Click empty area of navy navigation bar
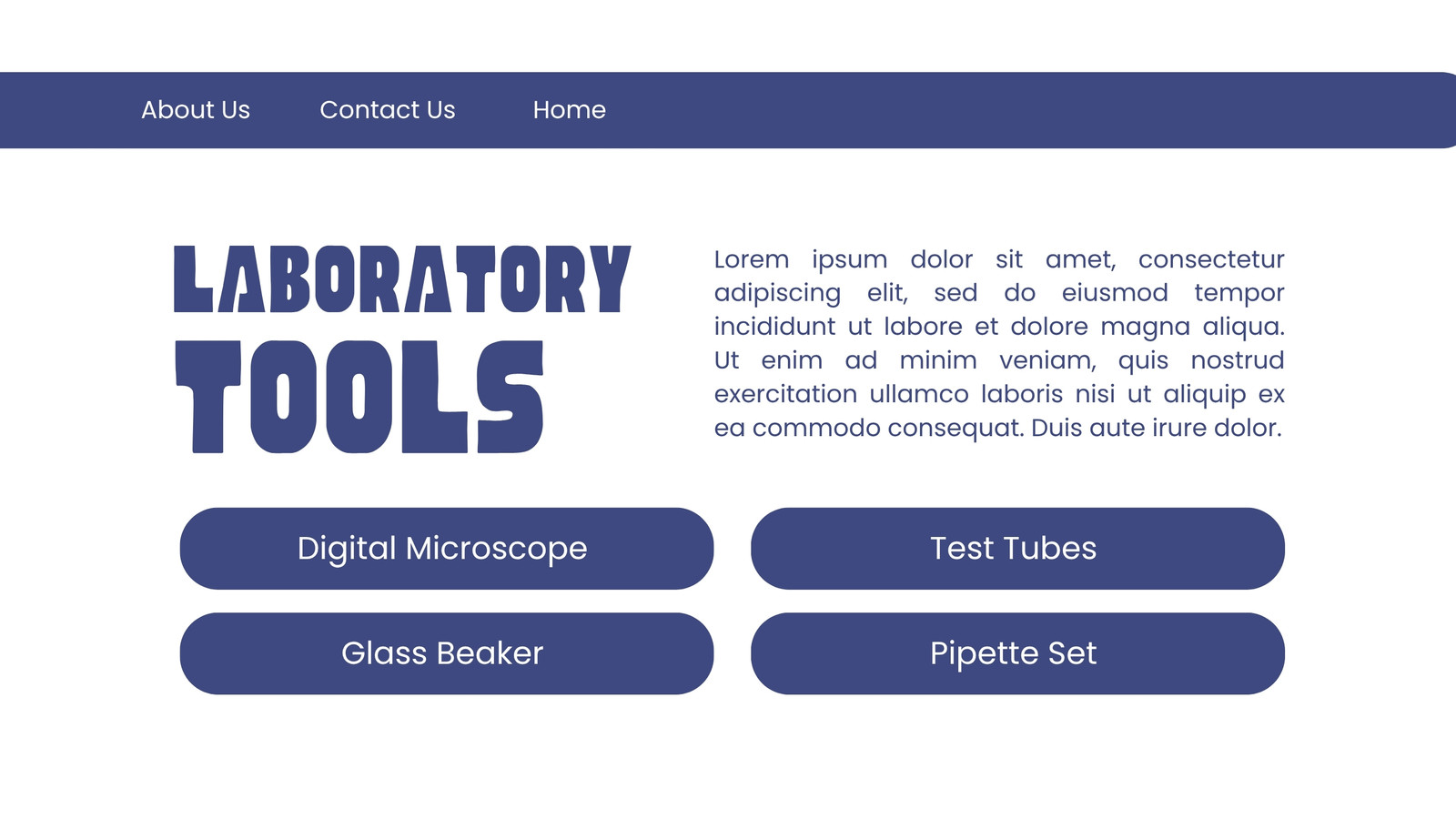Viewport: 1456px width, 819px height. pyautogui.click(x=1001, y=110)
